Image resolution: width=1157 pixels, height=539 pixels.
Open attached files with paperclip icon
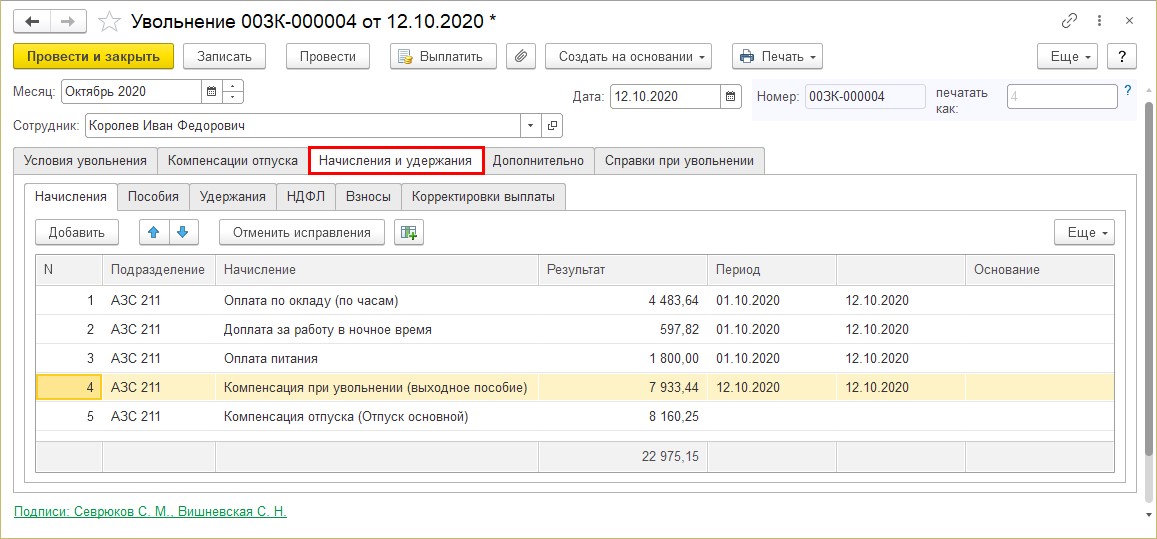(x=521, y=56)
